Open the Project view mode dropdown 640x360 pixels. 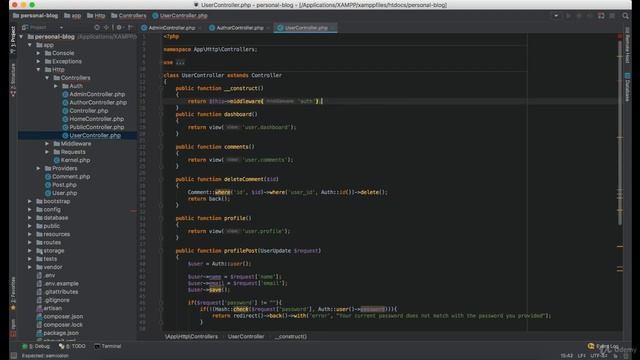coord(42,27)
